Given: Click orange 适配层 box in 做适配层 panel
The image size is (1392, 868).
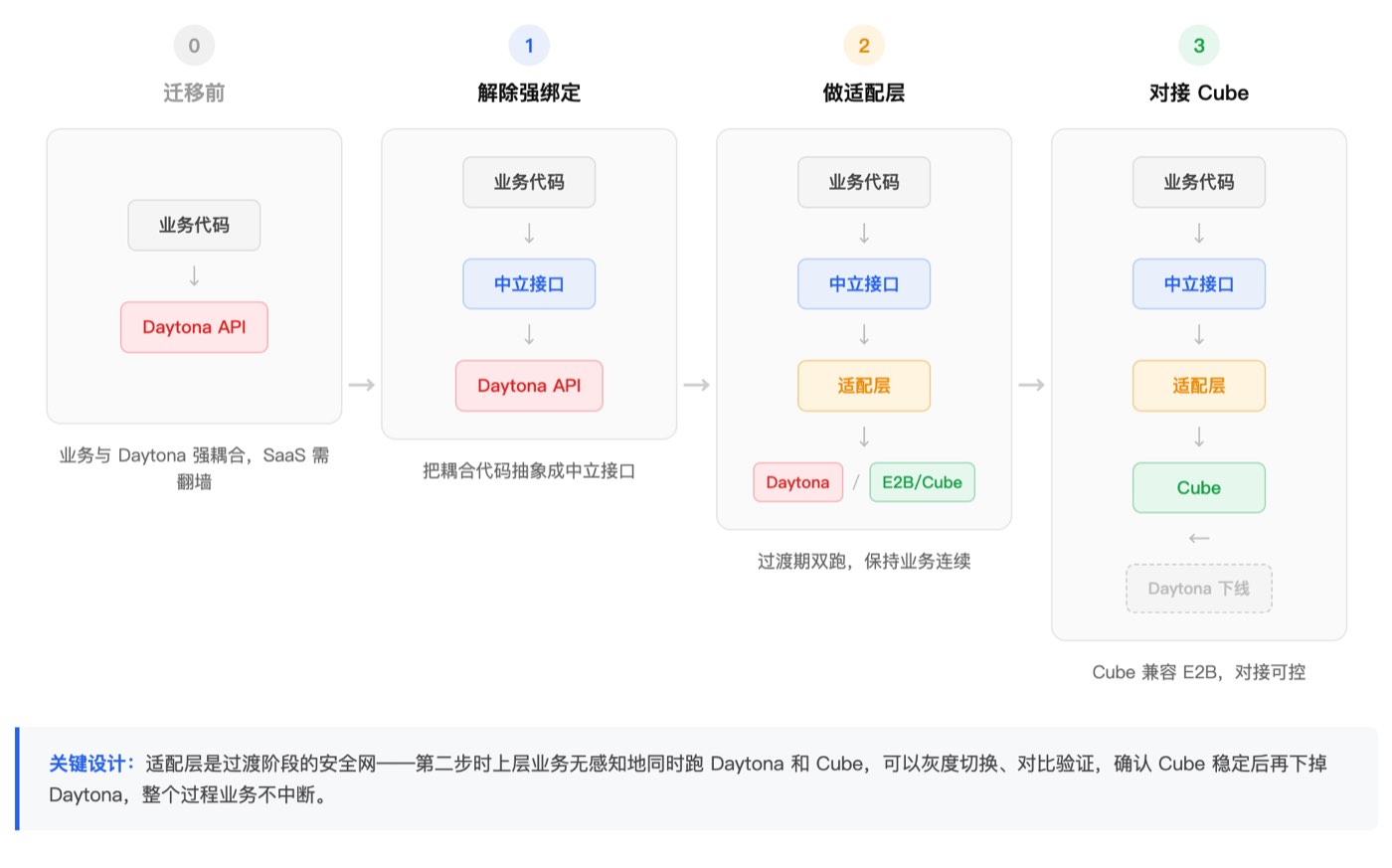Looking at the screenshot, I should [x=864, y=386].
